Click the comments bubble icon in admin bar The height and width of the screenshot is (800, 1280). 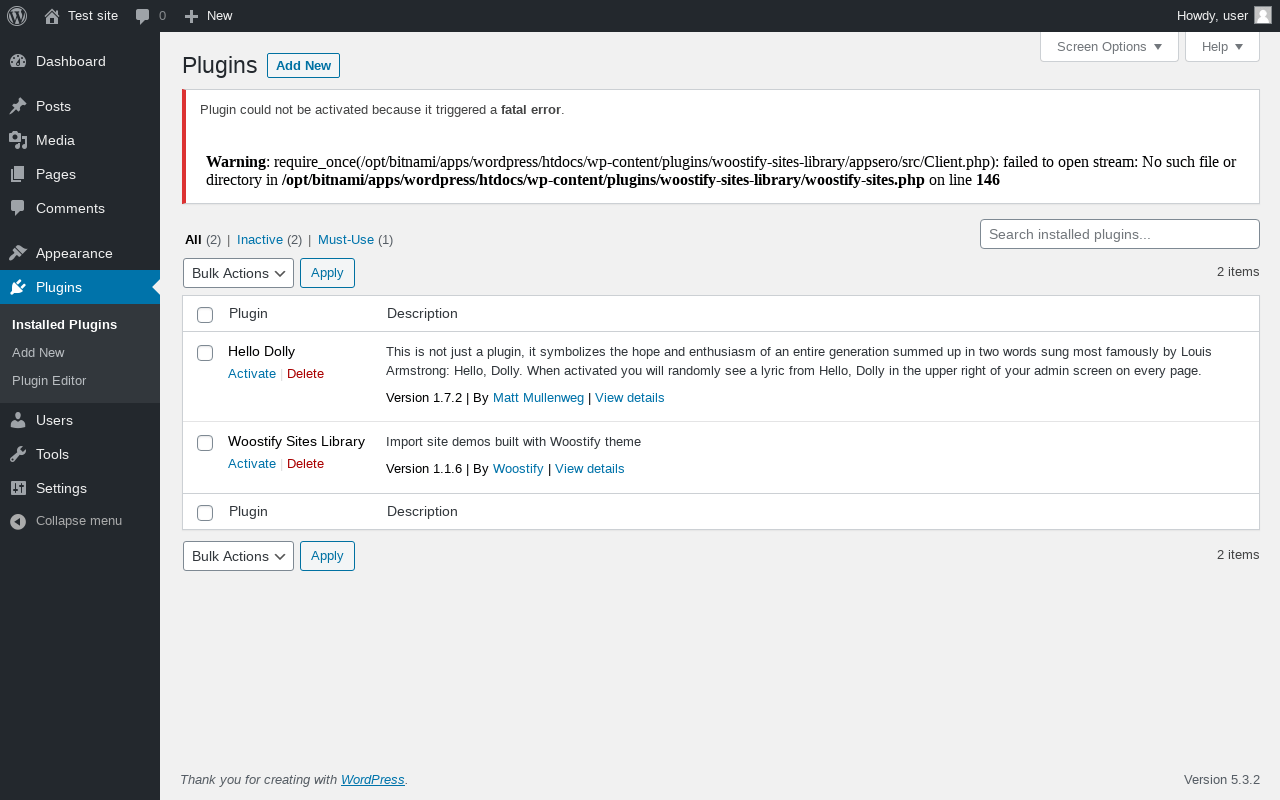(x=143, y=16)
